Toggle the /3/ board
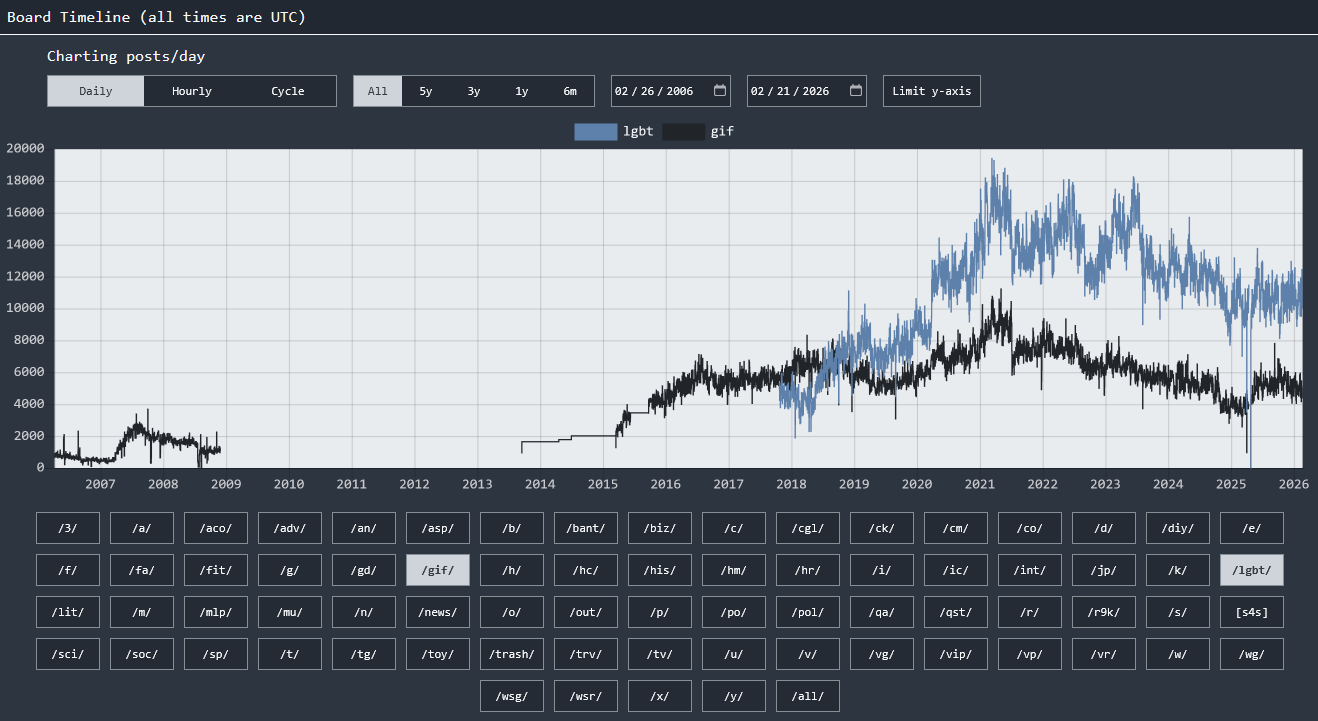 point(68,528)
